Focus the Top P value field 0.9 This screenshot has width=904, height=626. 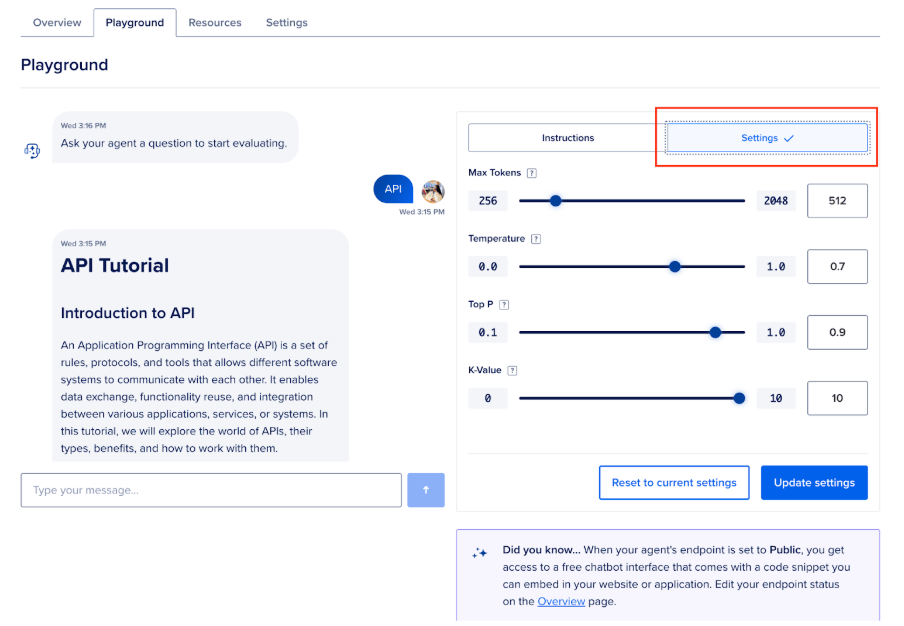pos(837,332)
